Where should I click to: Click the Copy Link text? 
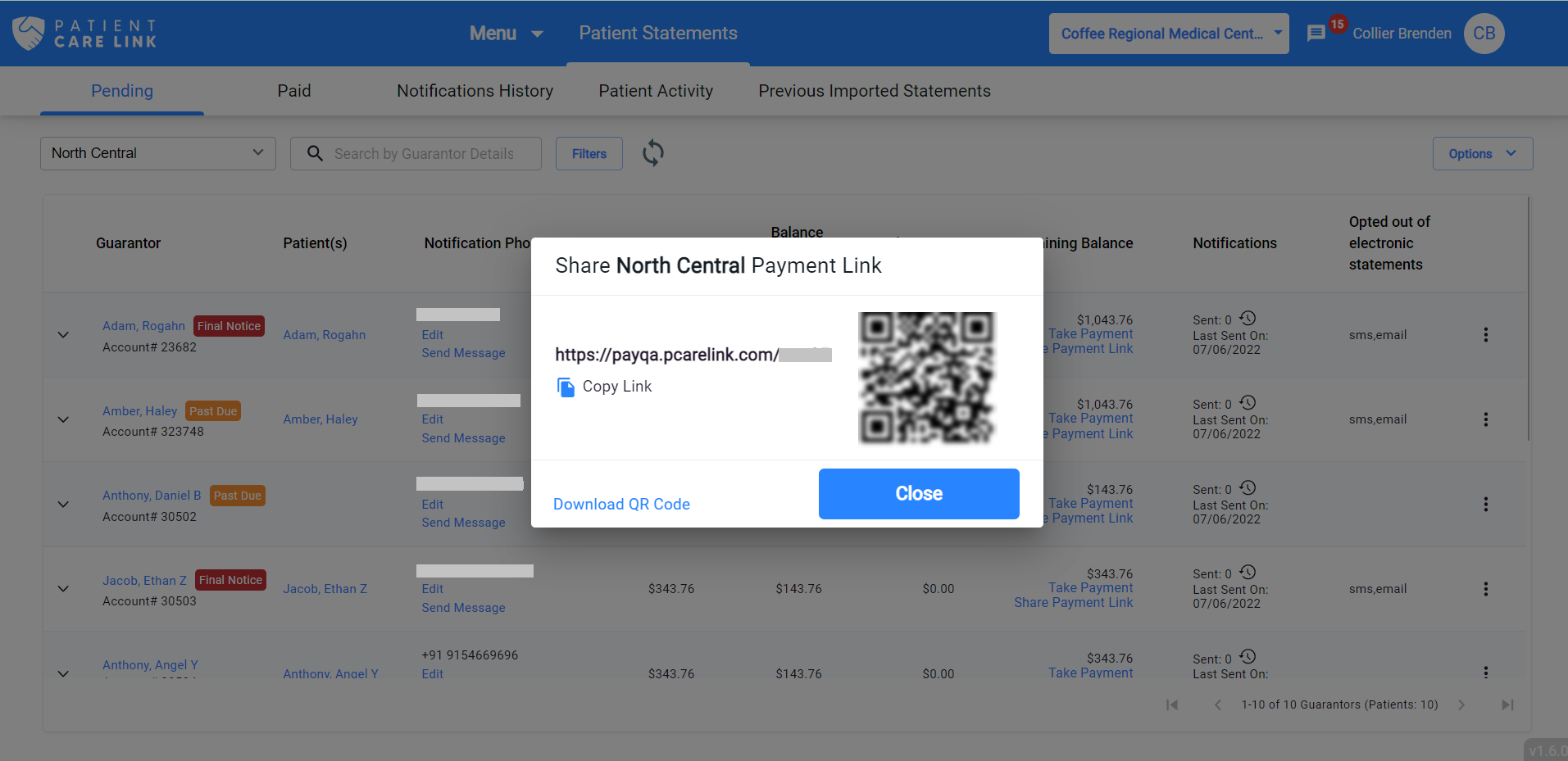(617, 387)
